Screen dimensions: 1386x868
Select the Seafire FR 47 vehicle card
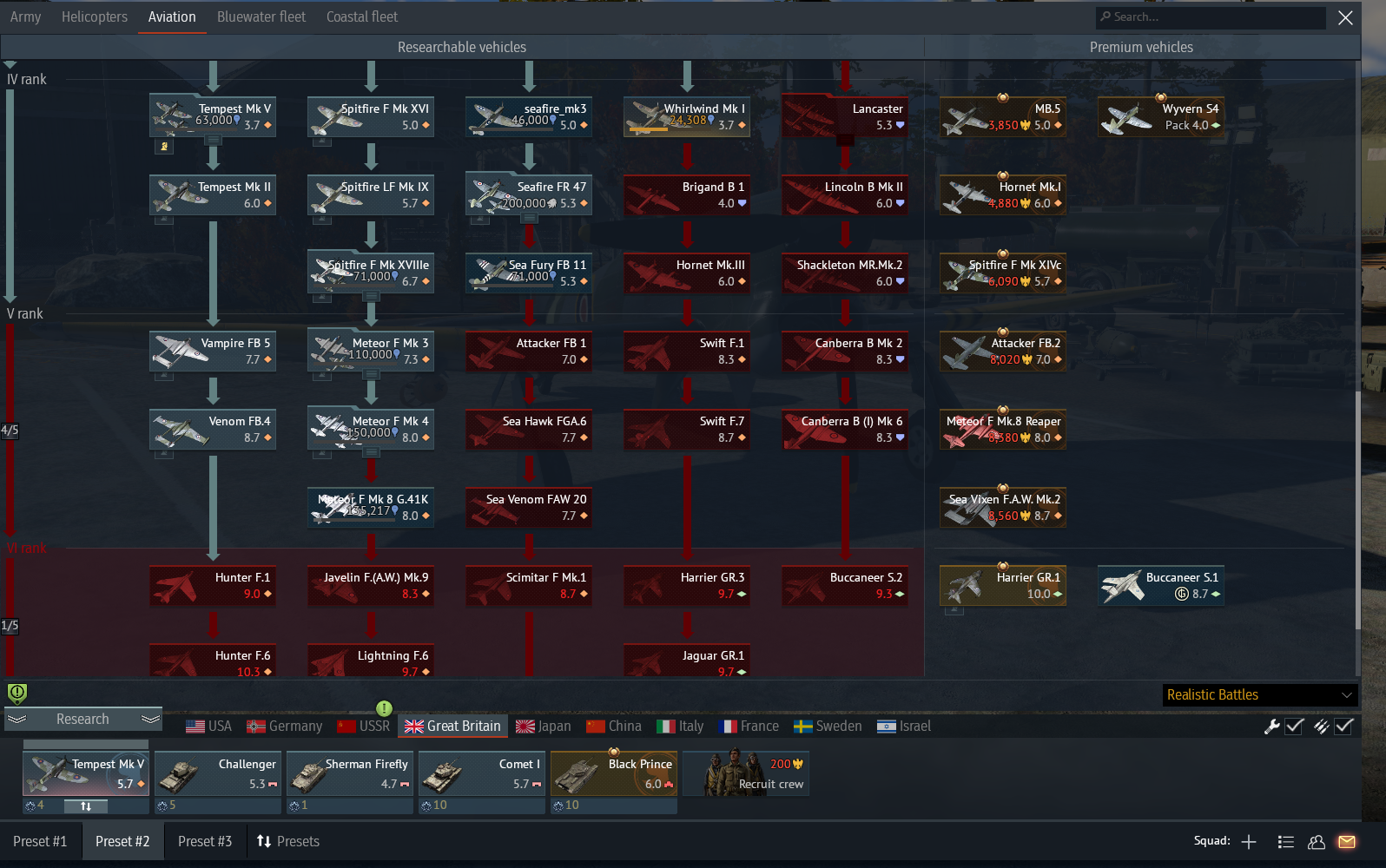click(x=529, y=194)
